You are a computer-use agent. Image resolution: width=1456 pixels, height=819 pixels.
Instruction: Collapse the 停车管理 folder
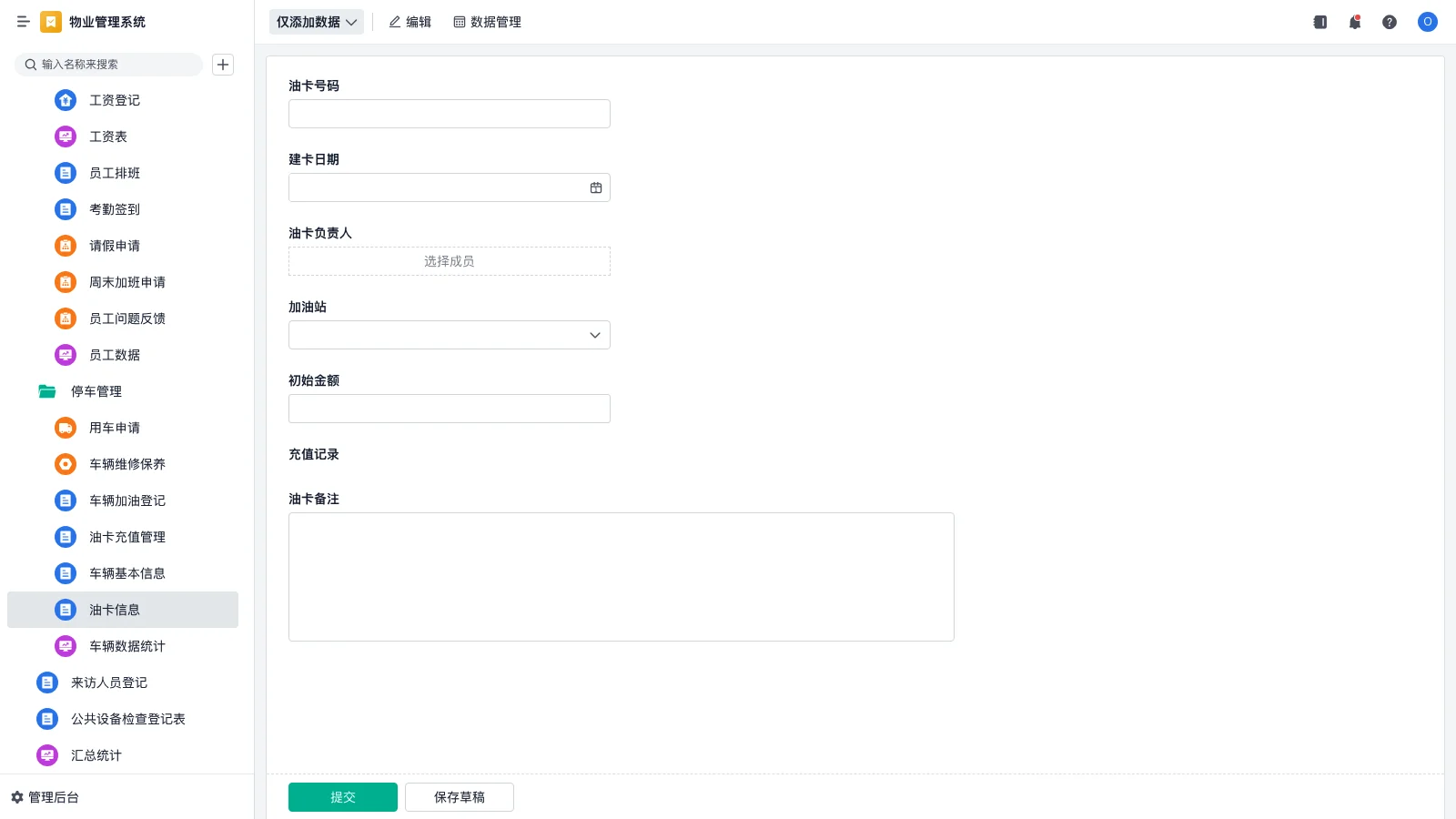47,391
